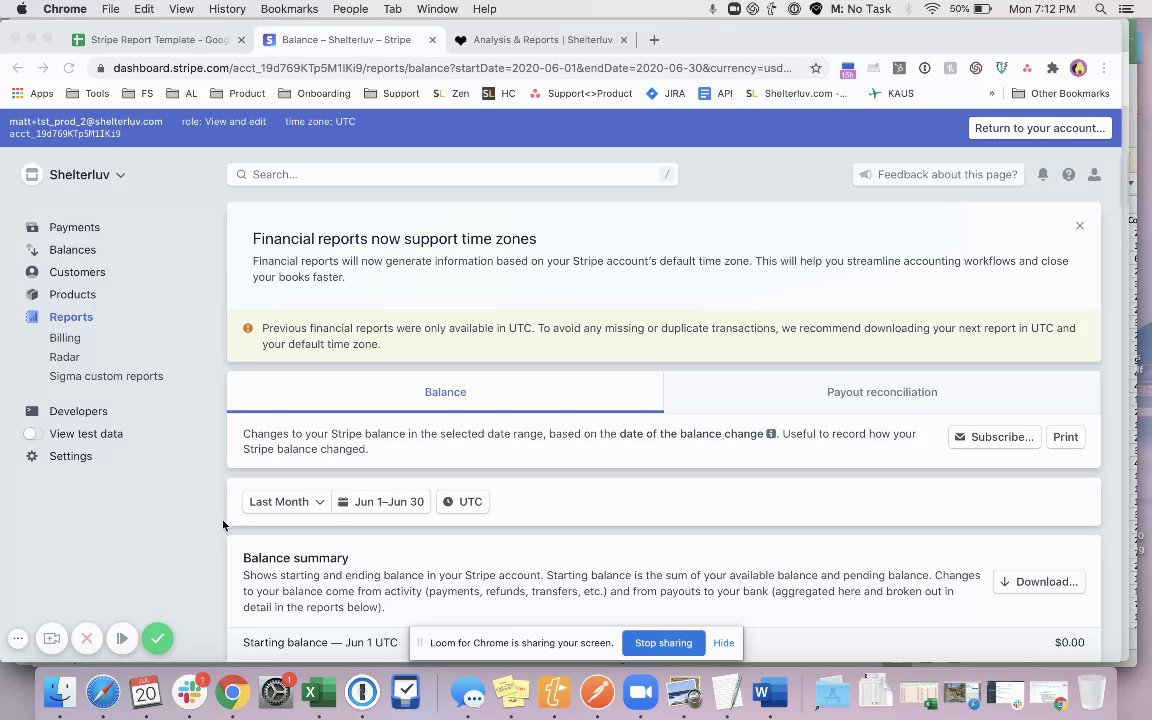This screenshot has width=1152, height=720.
Task: Open the notifications bell
Action: pos(1043,175)
